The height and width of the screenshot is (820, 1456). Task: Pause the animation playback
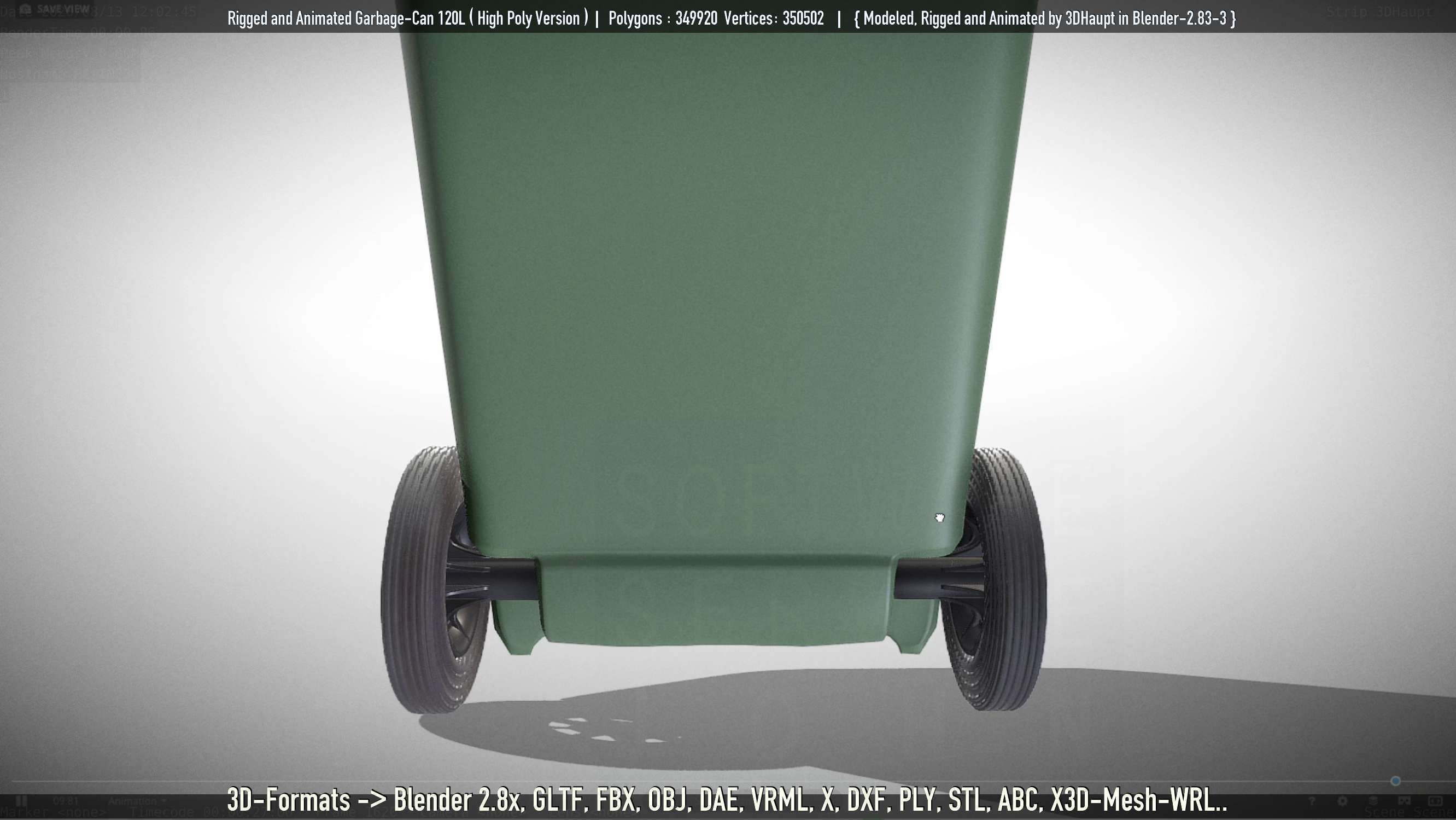21,801
